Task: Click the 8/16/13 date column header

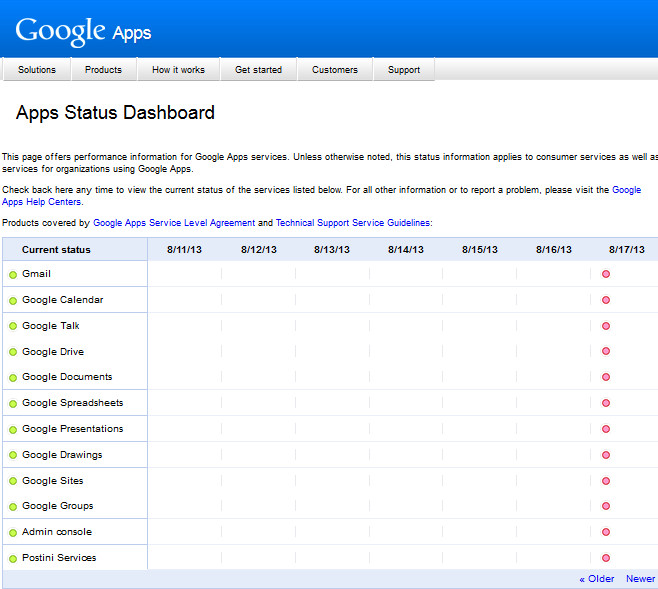Action: (554, 250)
